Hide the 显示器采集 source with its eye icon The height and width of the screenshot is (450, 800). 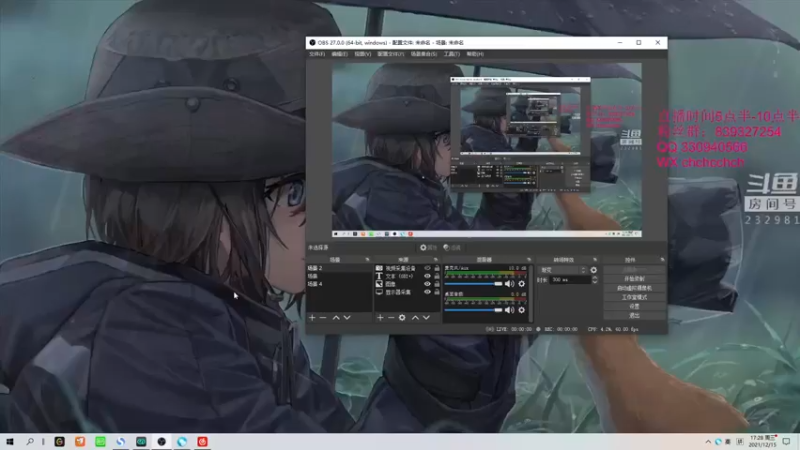(x=428, y=292)
